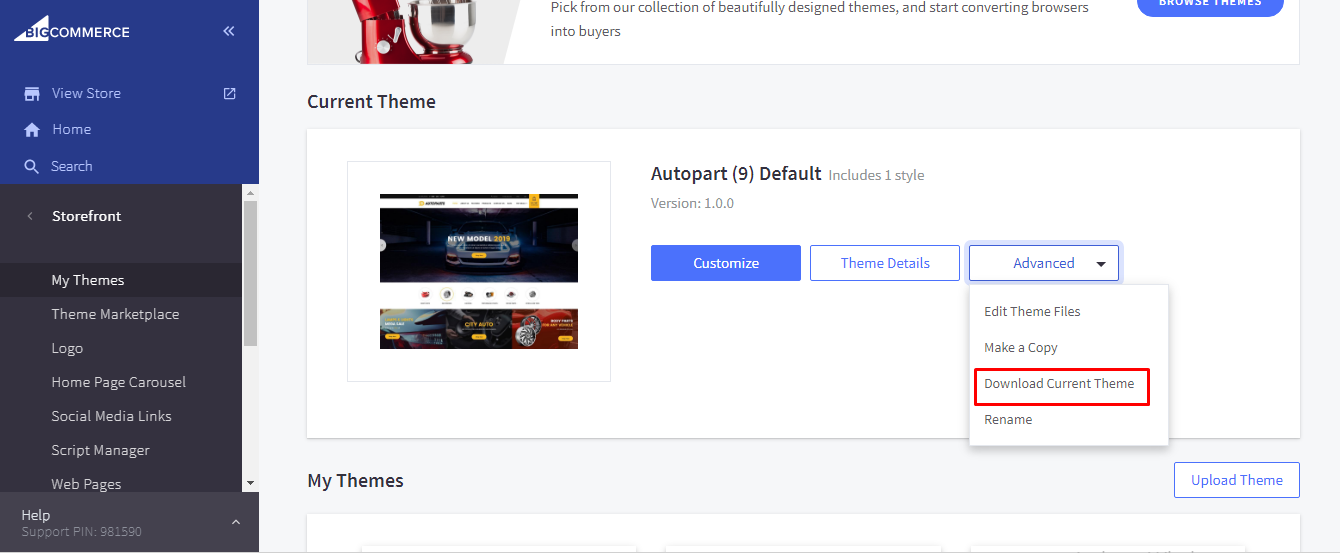Open the Advanced dropdown button

click(x=1044, y=263)
